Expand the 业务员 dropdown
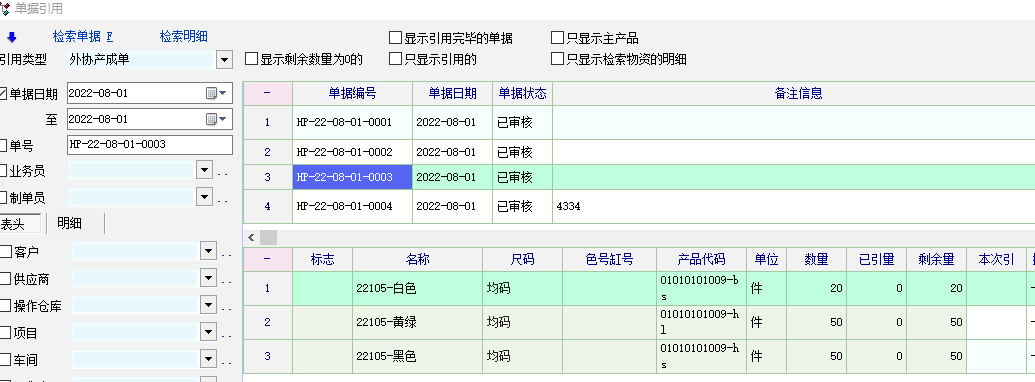This screenshot has width=1035, height=382. [x=205, y=170]
